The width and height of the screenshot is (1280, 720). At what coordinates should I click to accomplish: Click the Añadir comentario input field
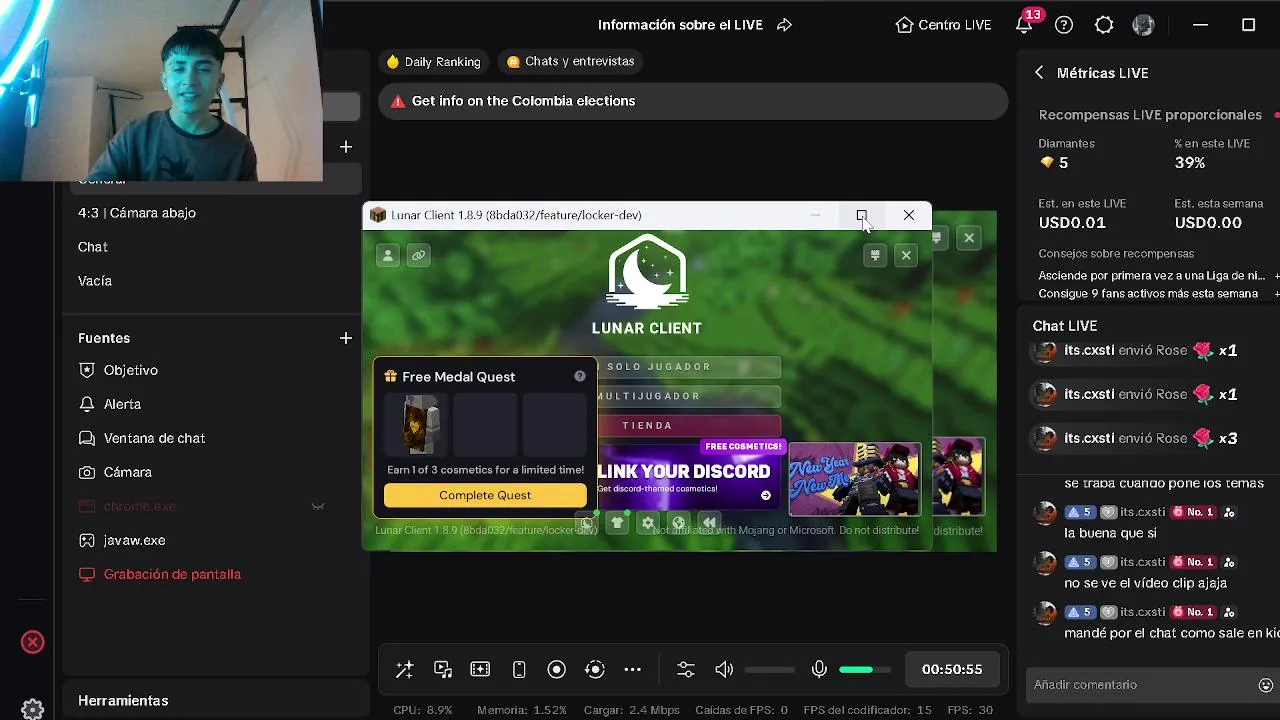coord(1140,685)
